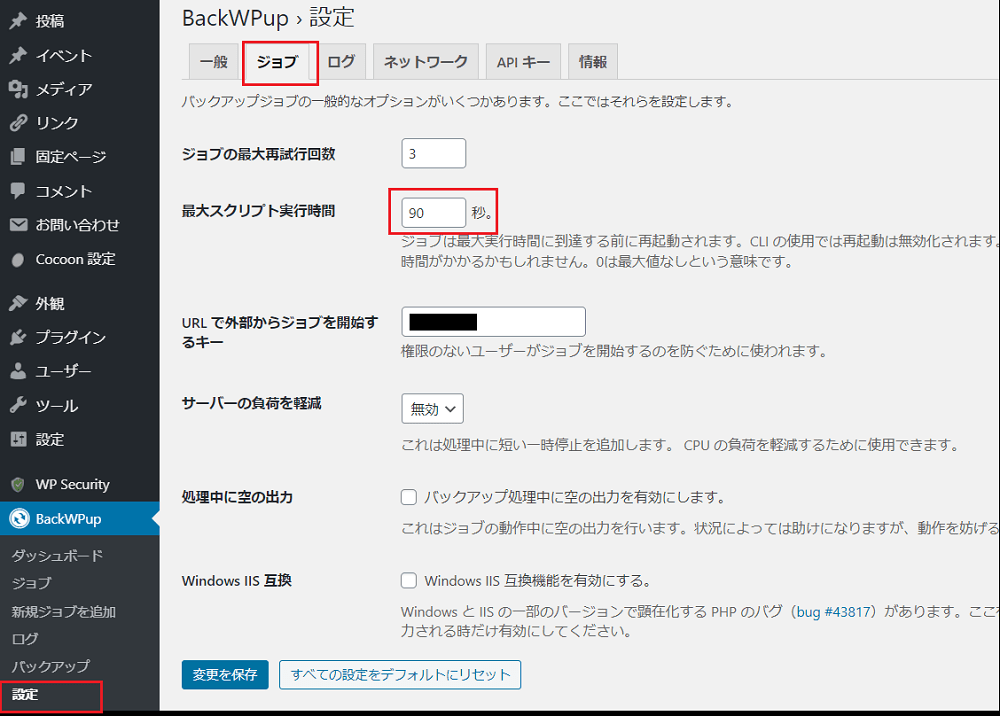Viewport: 1000px width, 716px height.
Task: Click the chain icon for リンク
Action: point(18,123)
